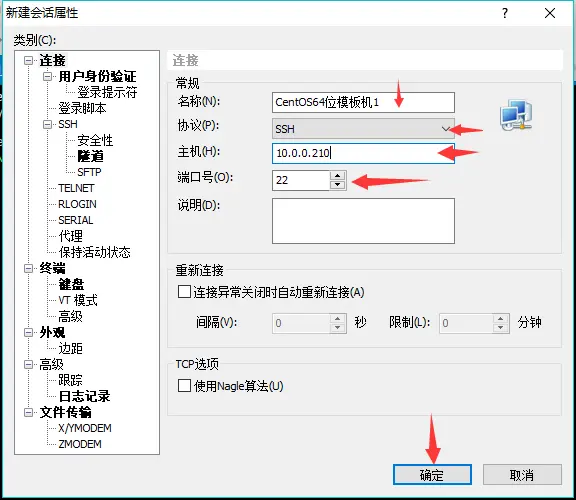The image size is (576, 500).
Task: Select SERIAL tree item
Action: pyautogui.click(x=76, y=220)
